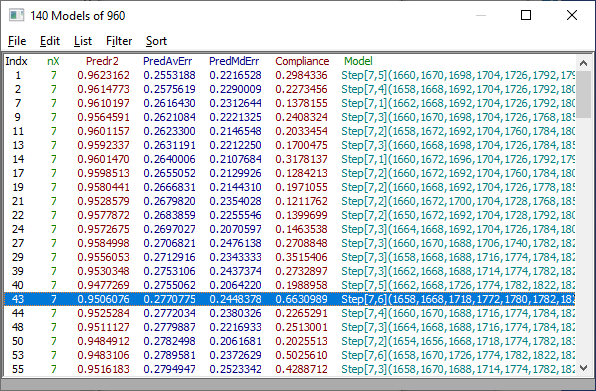
Task: Click Compliance value 0.5025610
Action: coord(301,355)
